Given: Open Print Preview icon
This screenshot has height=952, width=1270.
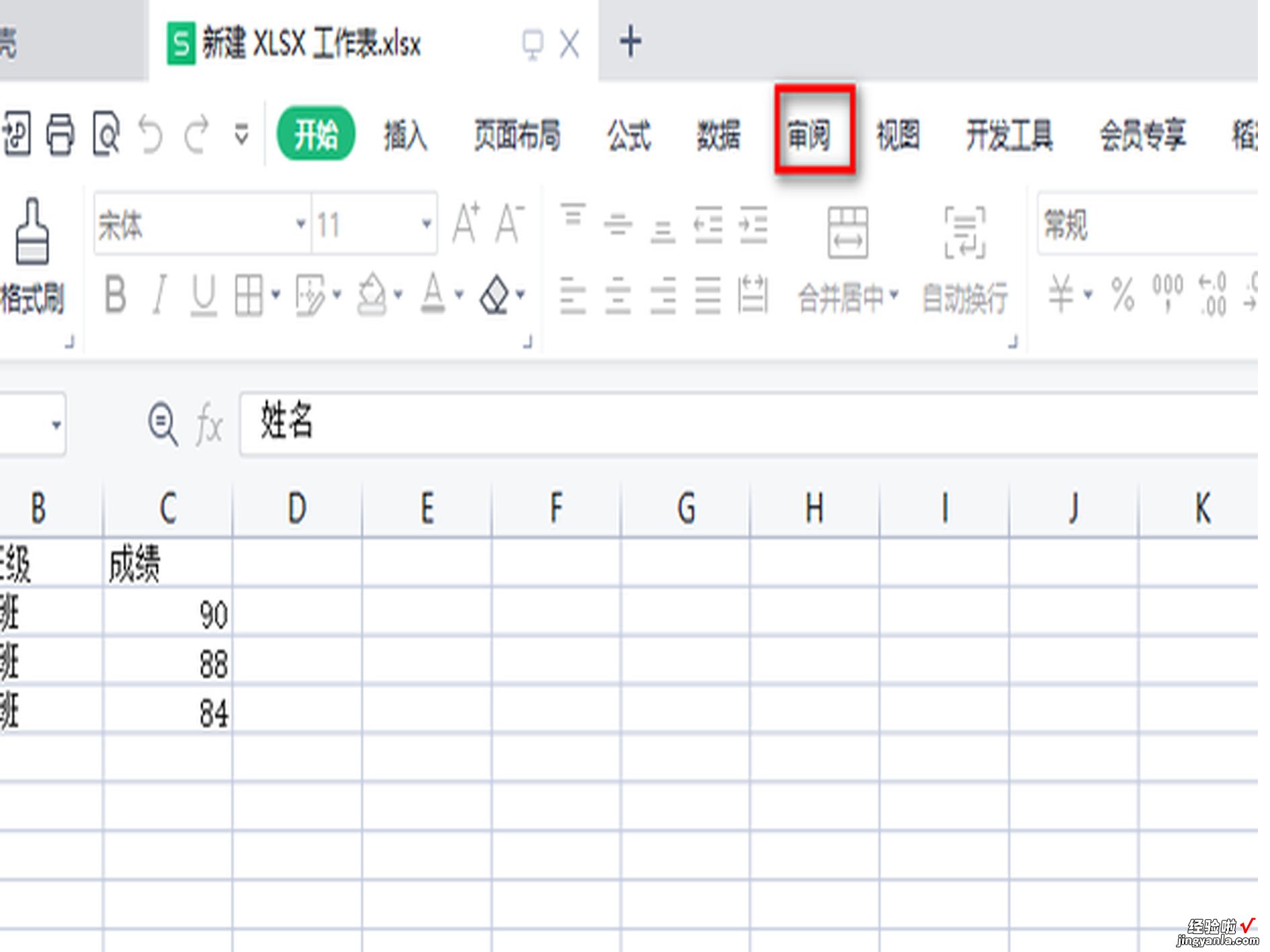Looking at the screenshot, I should pos(106,134).
